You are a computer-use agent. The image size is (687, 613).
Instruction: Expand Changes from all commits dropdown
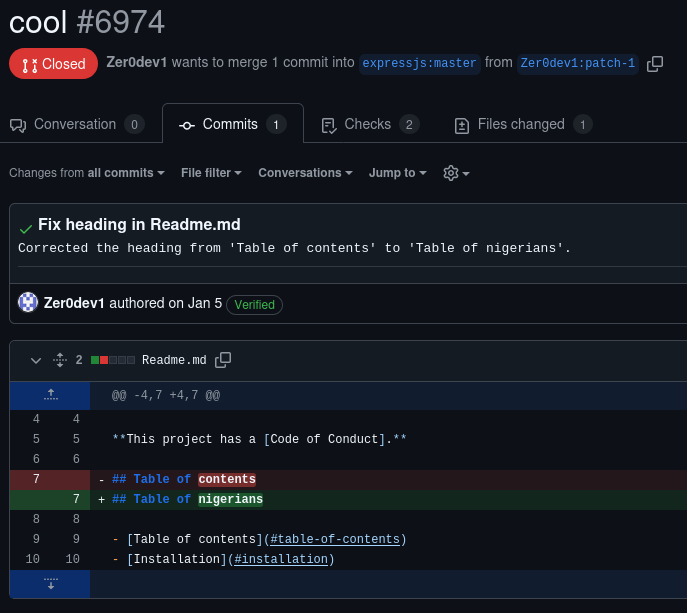[x=87, y=173]
